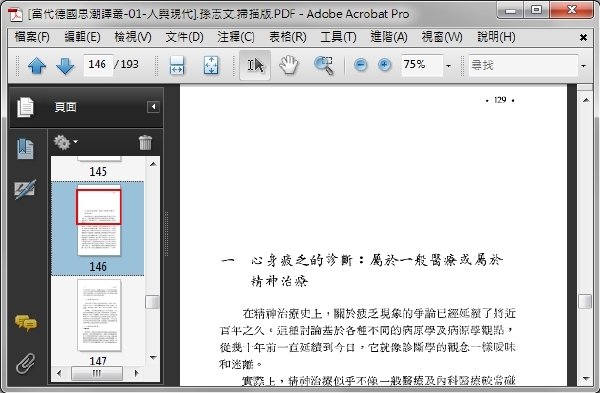Select page 147 thumbnail
Screen dimensions: 600x393
(99, 315)
